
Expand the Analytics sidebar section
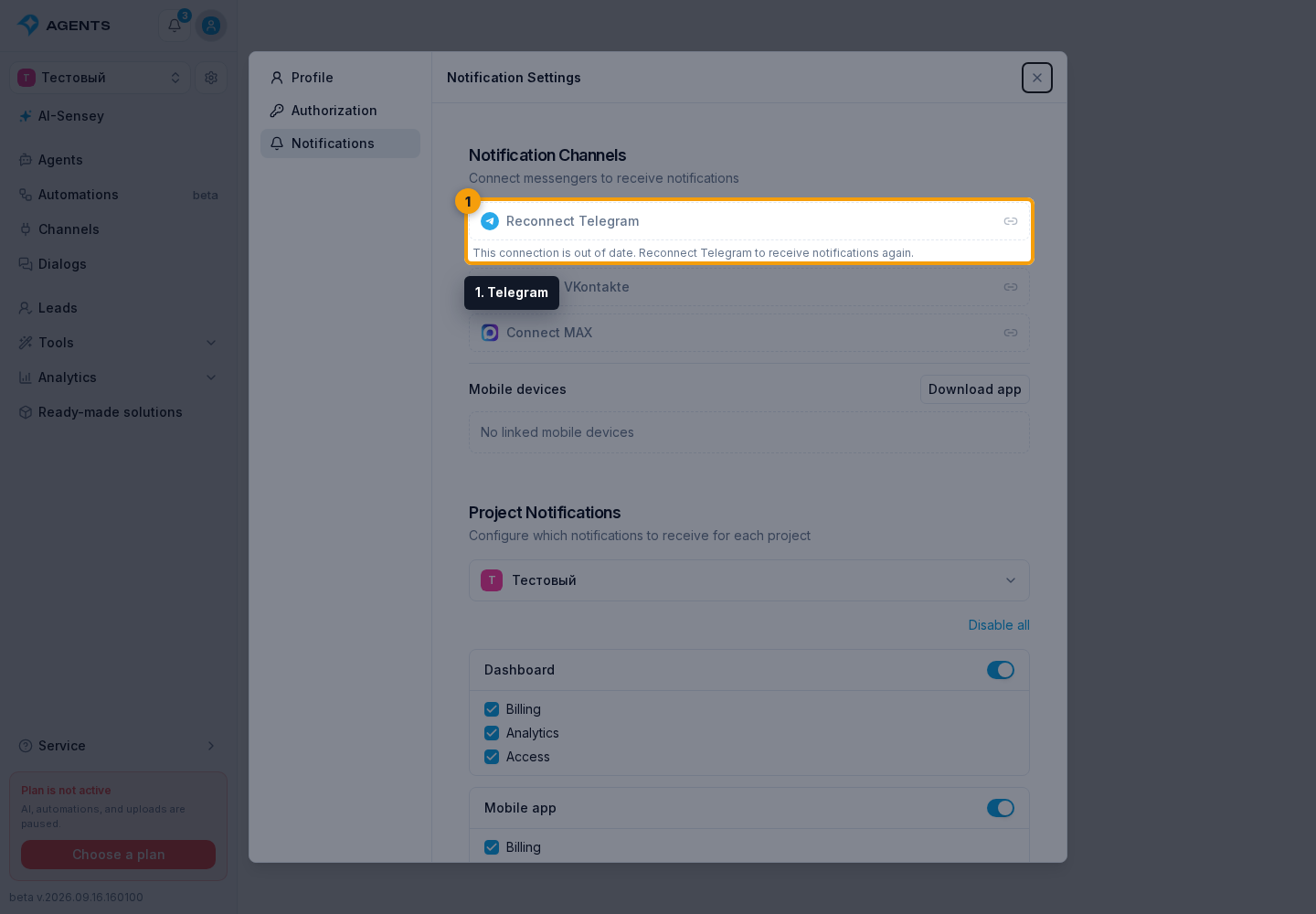coord(119,377)
